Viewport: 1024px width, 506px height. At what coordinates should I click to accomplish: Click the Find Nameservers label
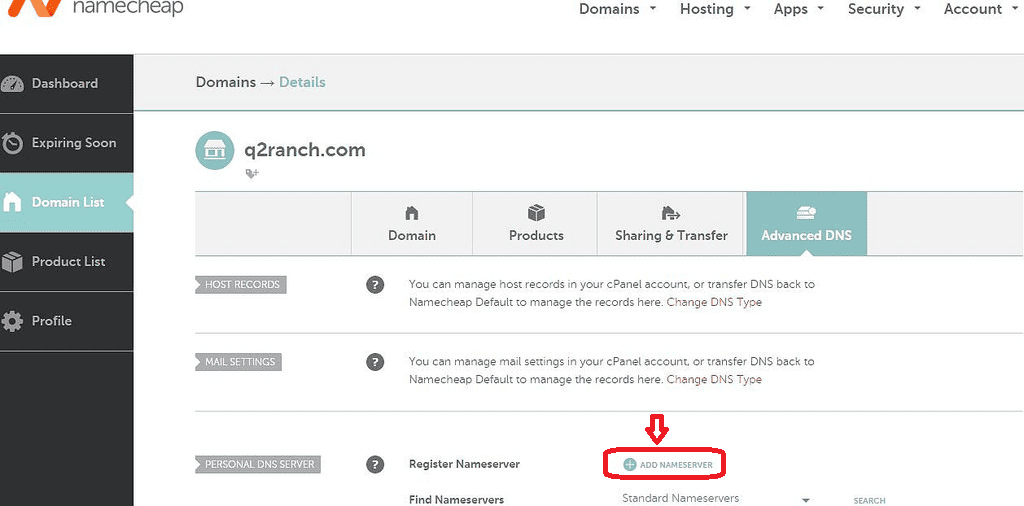(x=456, y=499)
